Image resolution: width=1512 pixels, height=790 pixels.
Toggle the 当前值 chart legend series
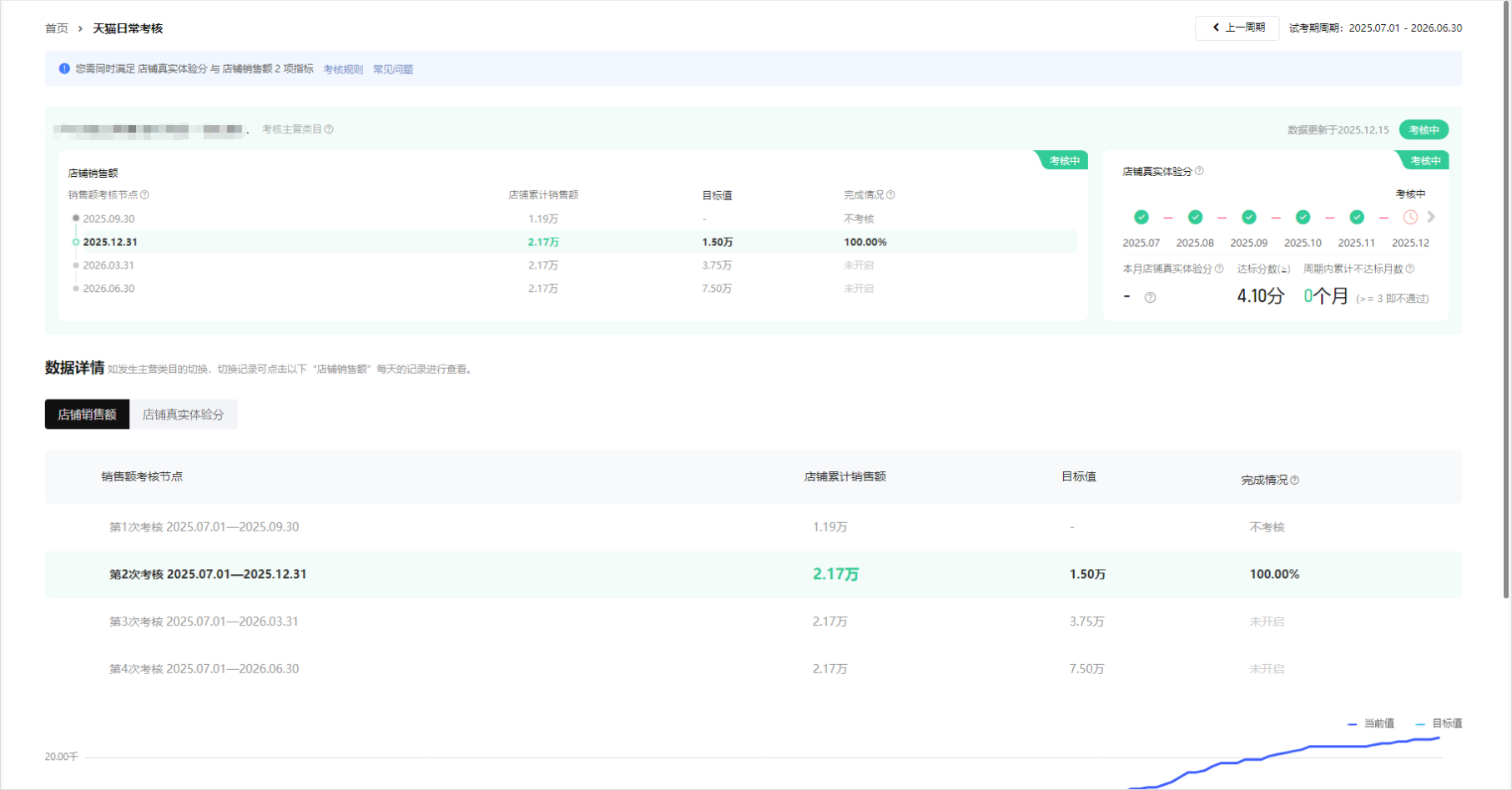click(1371, 723)
